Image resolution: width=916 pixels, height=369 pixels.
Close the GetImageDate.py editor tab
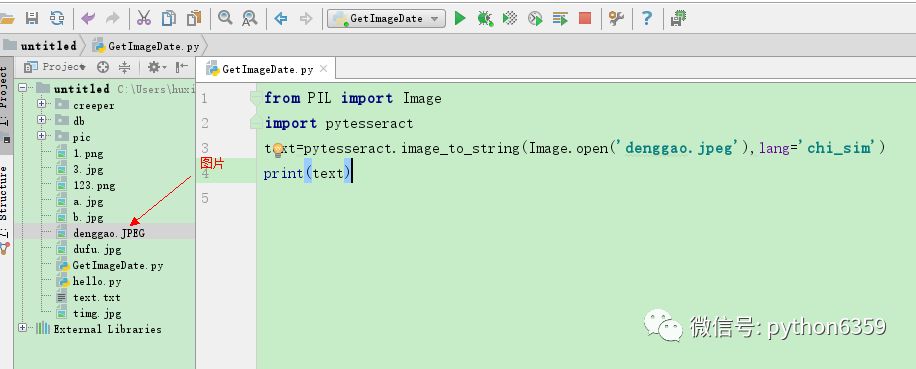[x=323, y=69]
